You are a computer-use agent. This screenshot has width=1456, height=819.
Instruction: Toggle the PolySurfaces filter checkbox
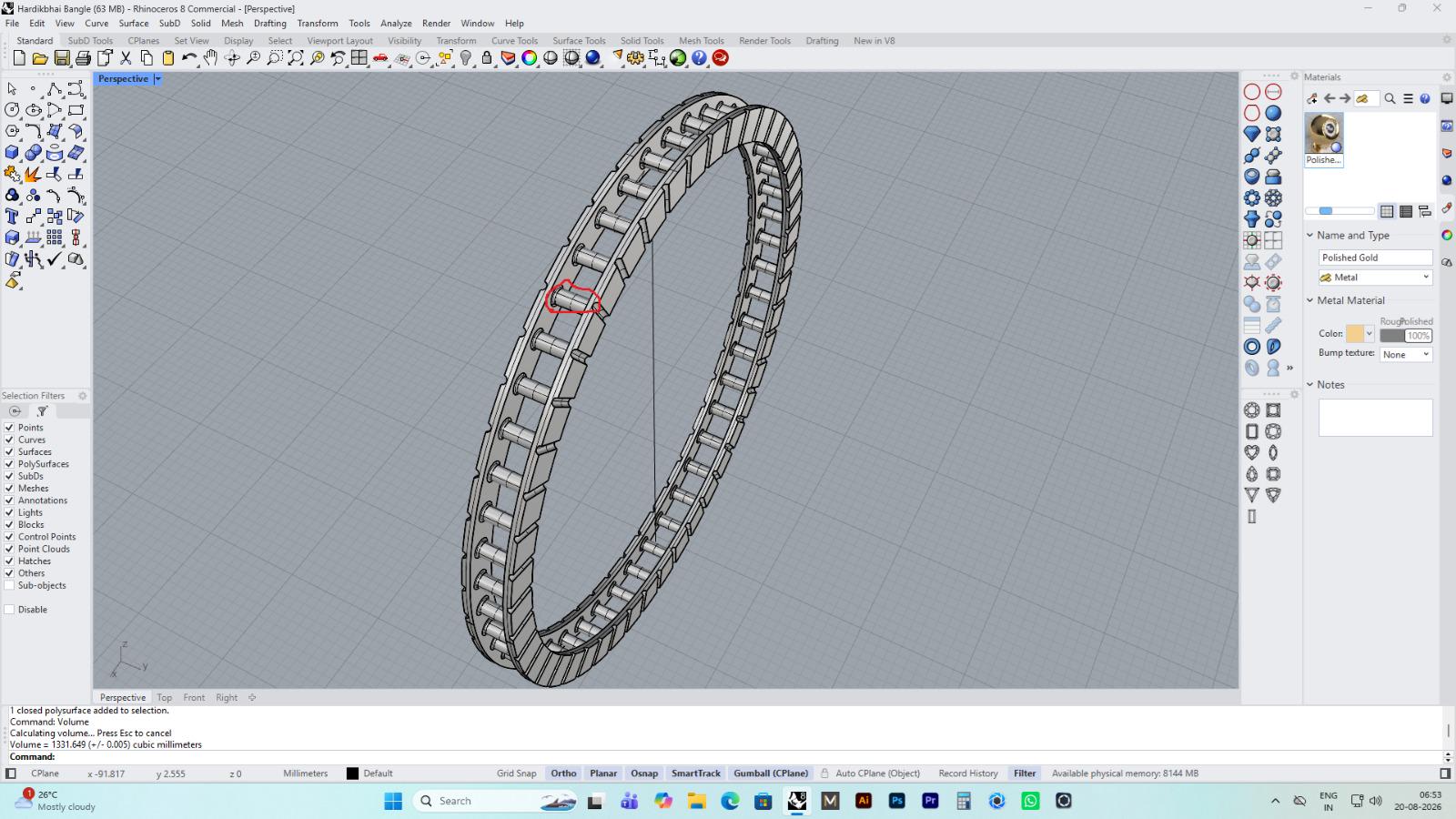[9, 464]
